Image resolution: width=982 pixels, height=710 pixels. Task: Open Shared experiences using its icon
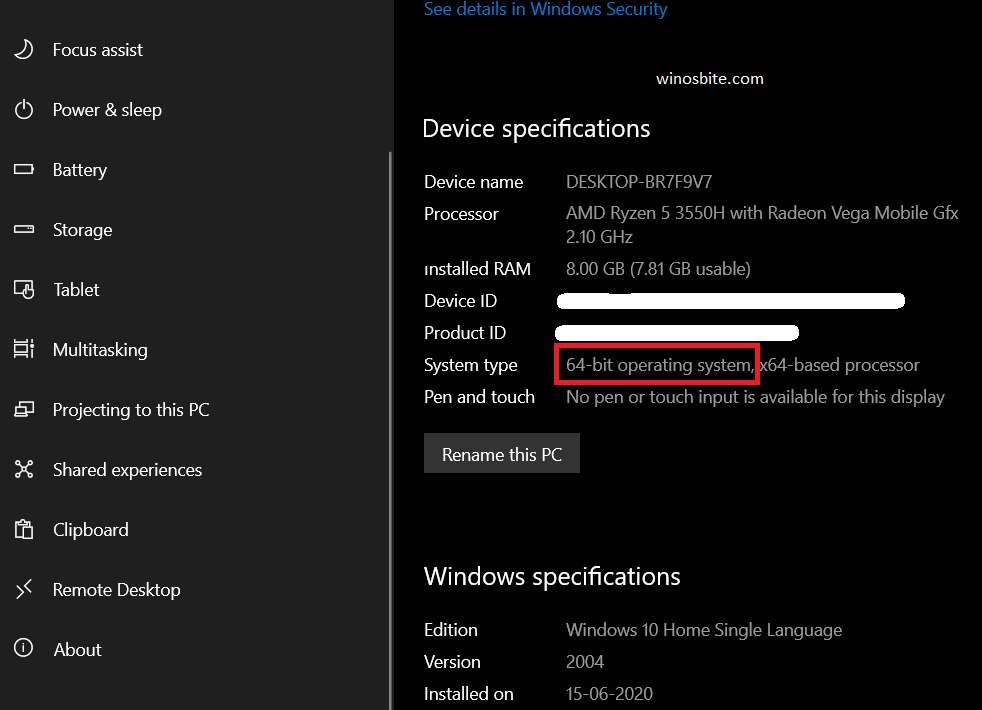coord(24,470)
